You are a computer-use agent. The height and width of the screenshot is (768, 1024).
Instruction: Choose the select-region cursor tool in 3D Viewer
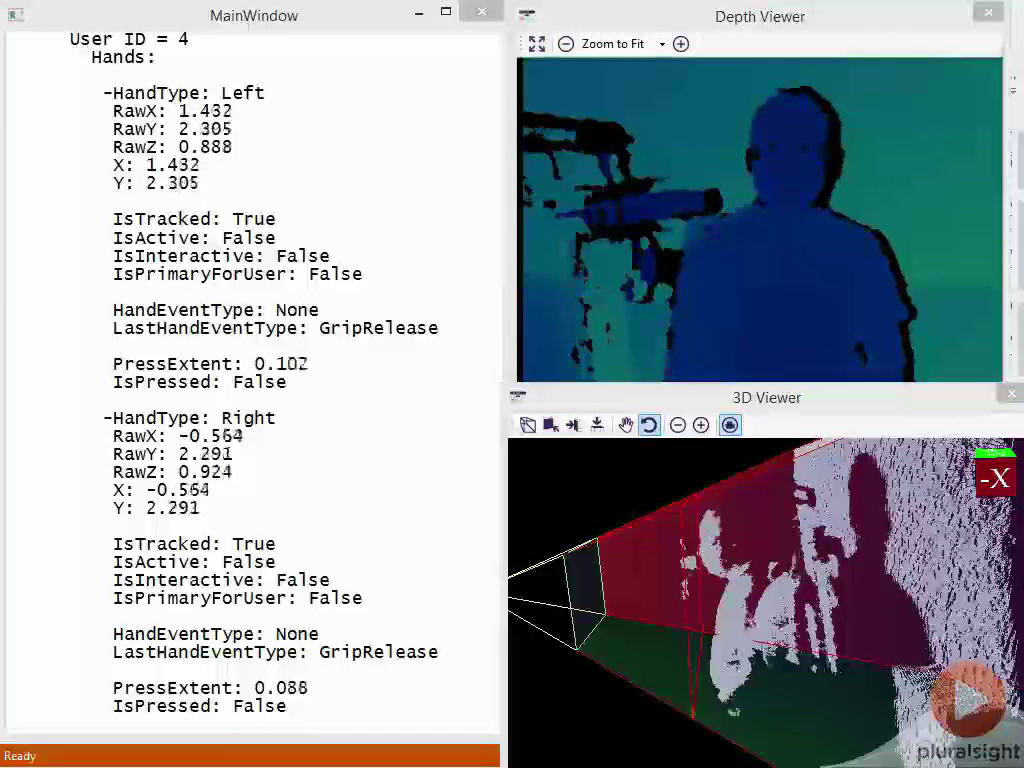click(551, 425)
